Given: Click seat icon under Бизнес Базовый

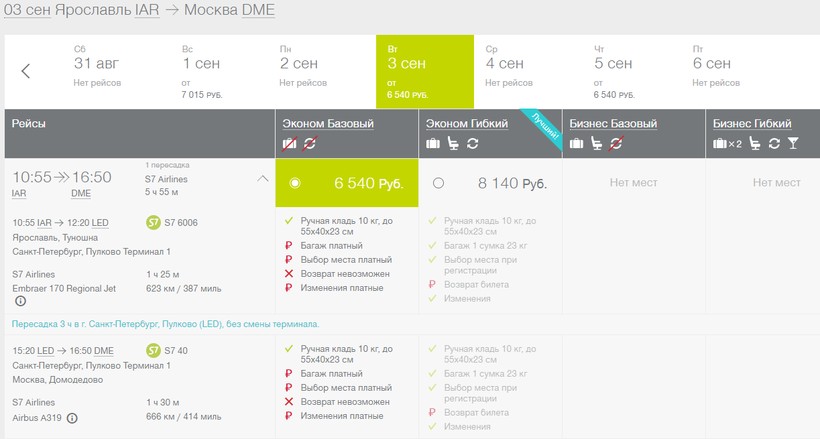Looking at the screenshot, I should pos(596,143).
